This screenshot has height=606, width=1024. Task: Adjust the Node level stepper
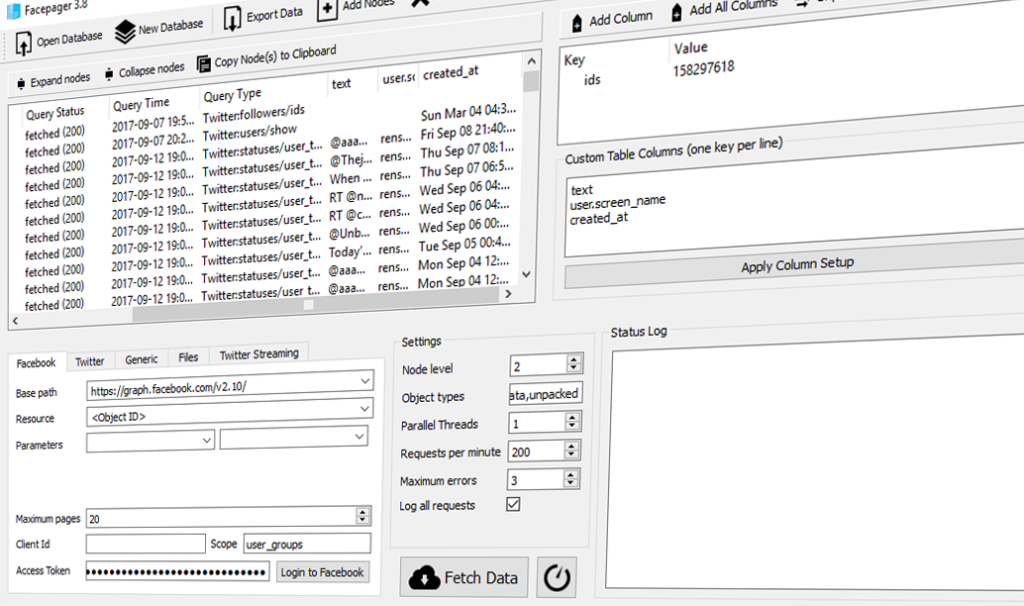point(573,363)
